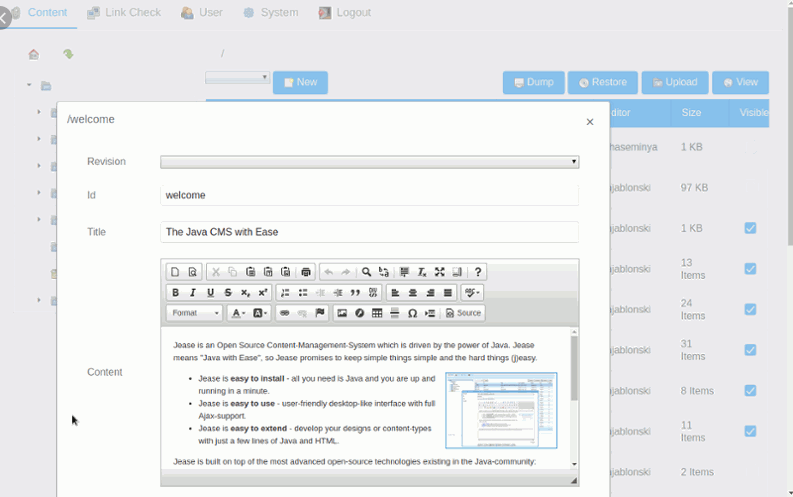Open the System tab

coord(271,13)
